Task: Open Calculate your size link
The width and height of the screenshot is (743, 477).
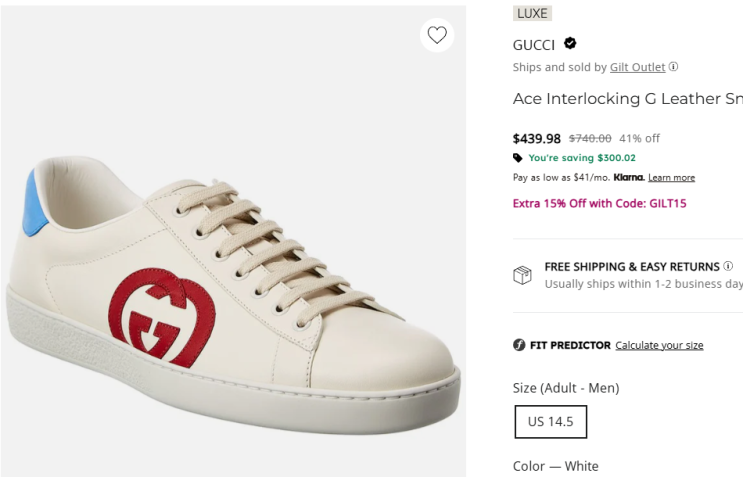Action: coord(659,345)
